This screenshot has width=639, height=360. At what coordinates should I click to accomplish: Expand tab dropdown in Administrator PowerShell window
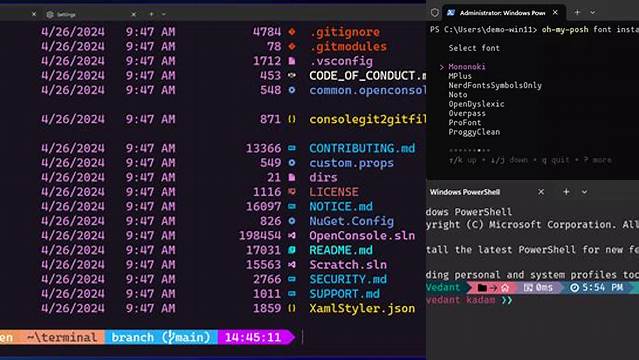point(593,13)
